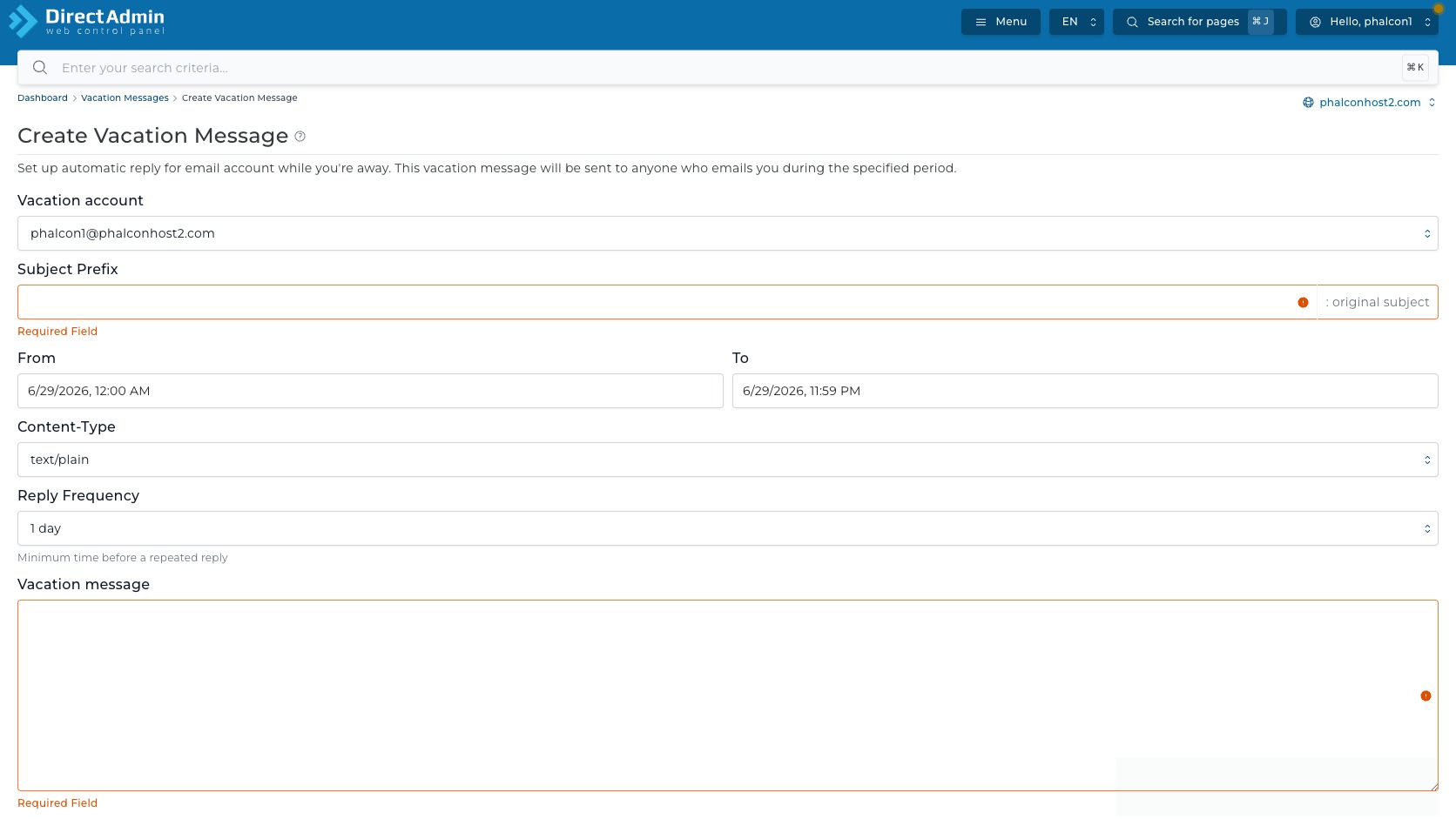Click the Vacation message error indicator icon
This screenshot has height=819, width=1456.
(1426, 696)
